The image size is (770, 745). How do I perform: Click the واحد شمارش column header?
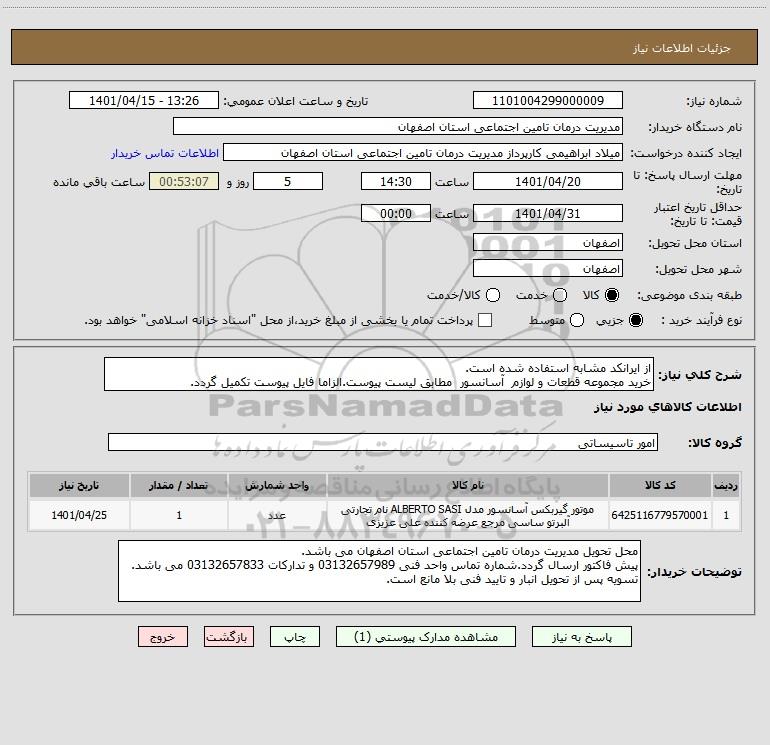pos(277,485)
